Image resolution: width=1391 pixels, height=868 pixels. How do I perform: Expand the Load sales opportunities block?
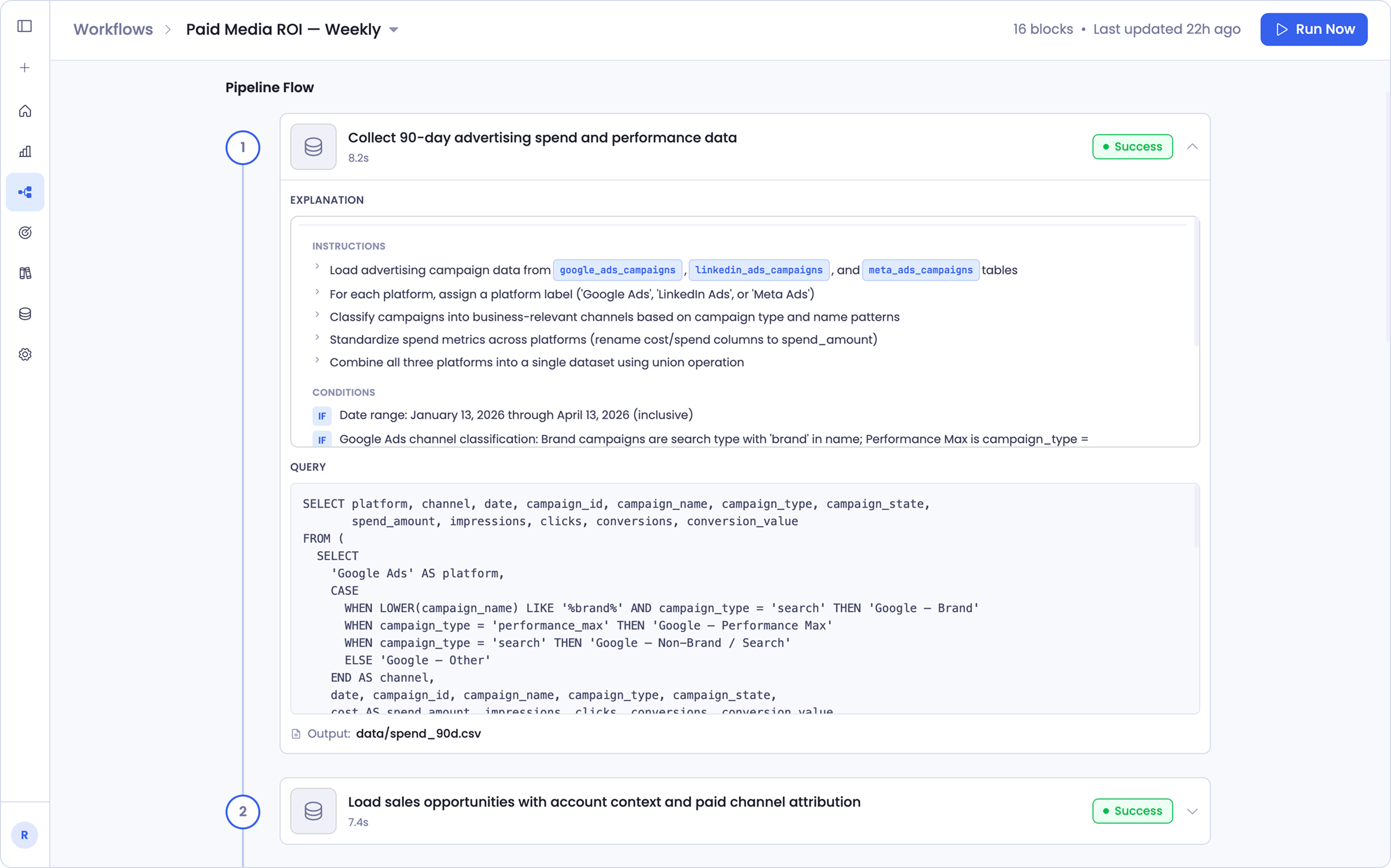tap(1193, 811)
